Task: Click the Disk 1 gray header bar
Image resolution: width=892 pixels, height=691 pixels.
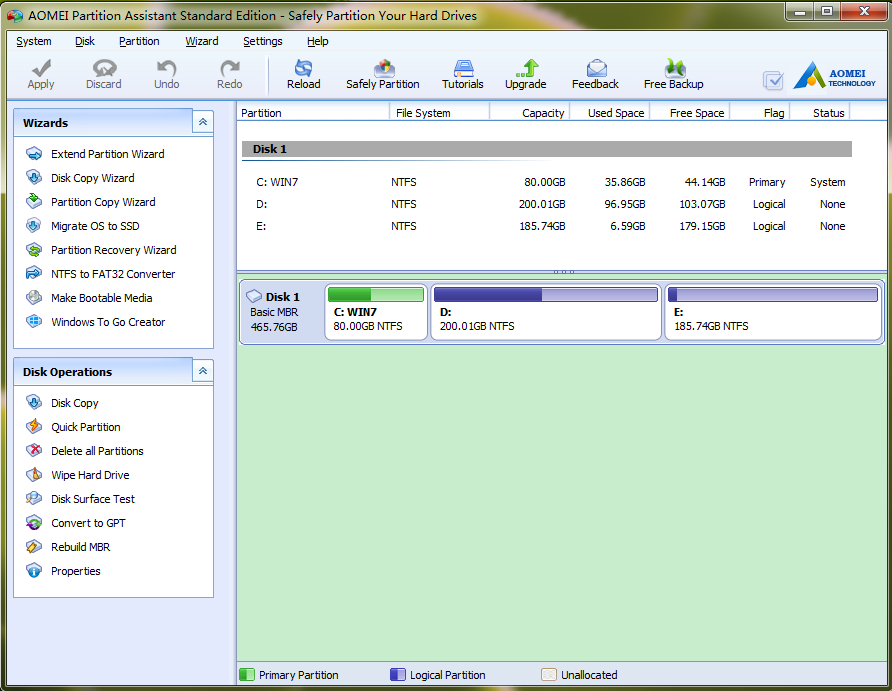Action: (546, 149)
